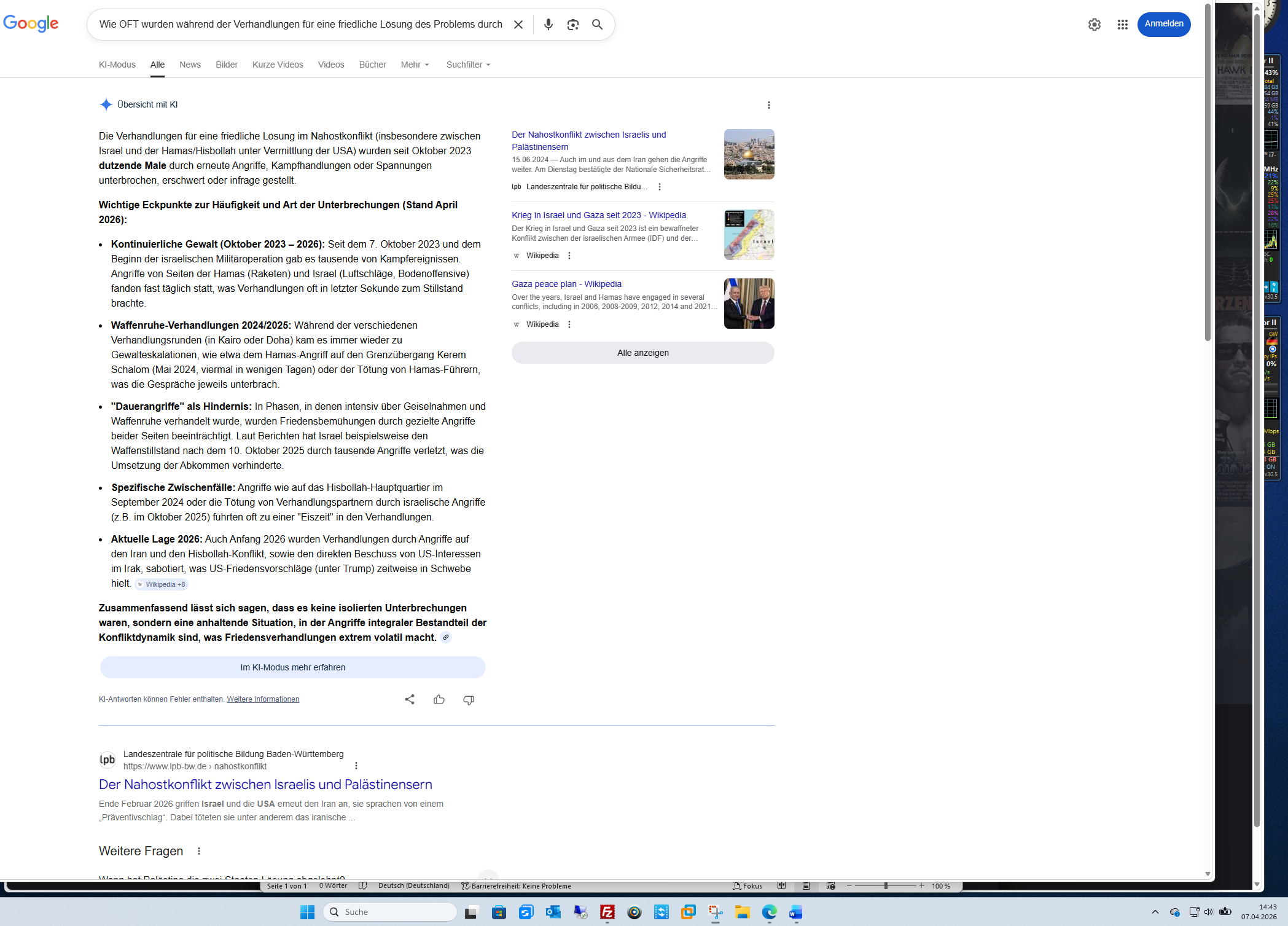The width and height of the screenshot is (1288, 926).
Task: Click the voice search microphone icon
Action: [548, 25]
